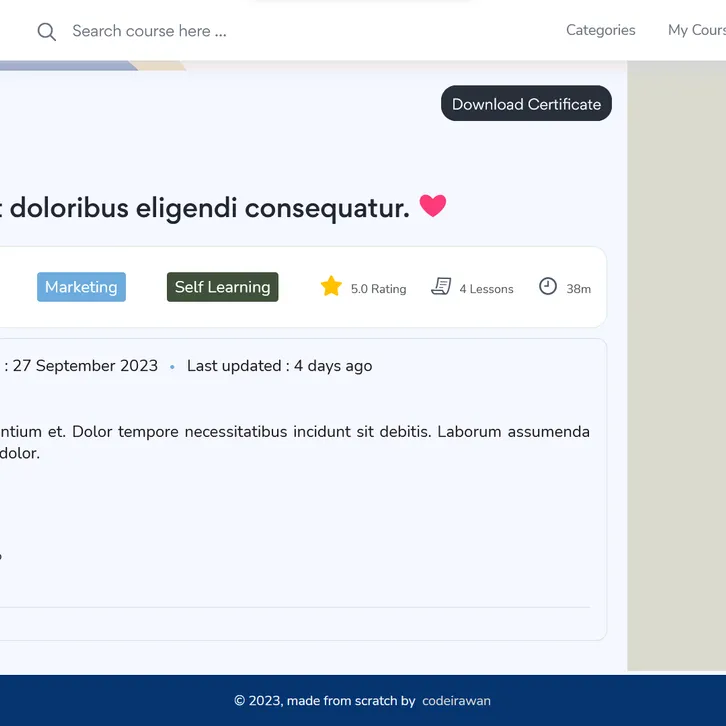Click the magnifying glass search icon
The image size is (726, 726).
click(x=46, y=32)
